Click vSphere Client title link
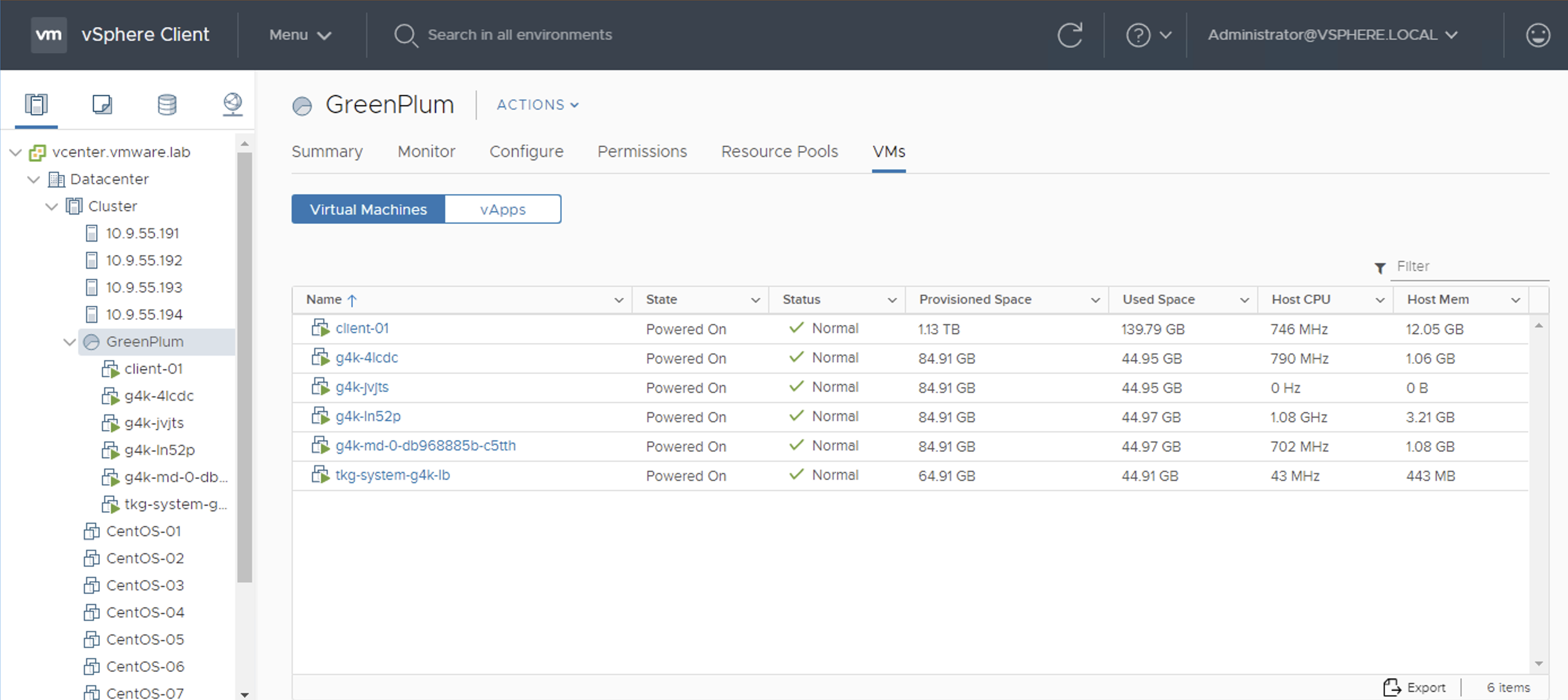Viewport: 1568px width, 700px height. (146, 34)
